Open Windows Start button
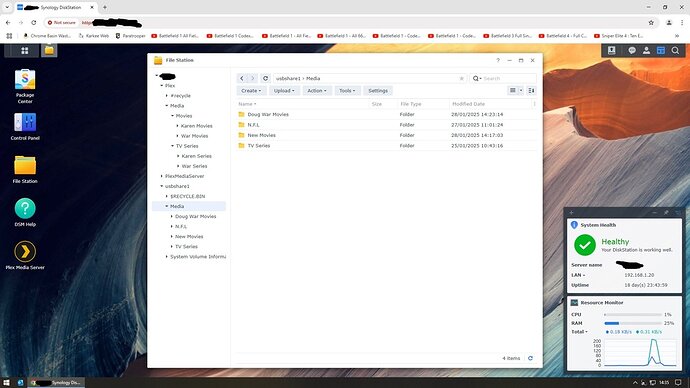Image resolution: width=690 pixels, height=388 pixels. [6, 383]
